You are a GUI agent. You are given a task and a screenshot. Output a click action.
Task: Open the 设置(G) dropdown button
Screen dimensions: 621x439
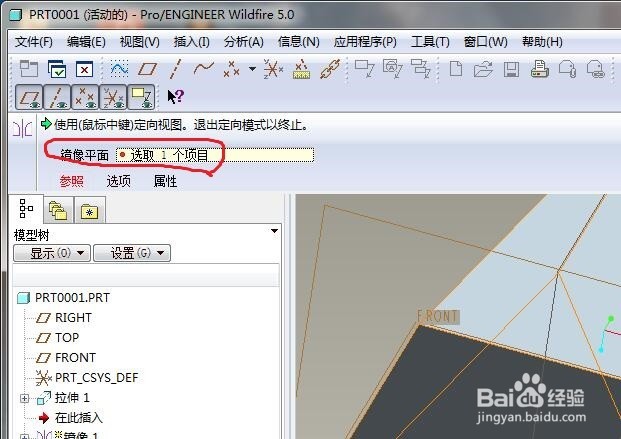132,253
